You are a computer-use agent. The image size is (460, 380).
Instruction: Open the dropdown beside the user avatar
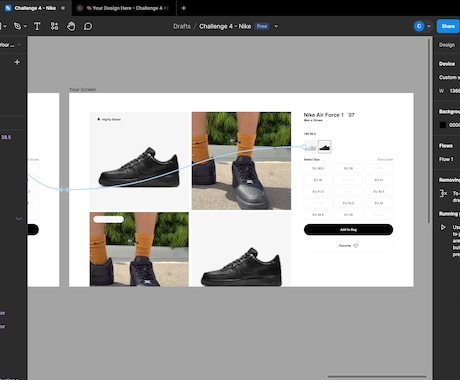(x=429, y=26)
